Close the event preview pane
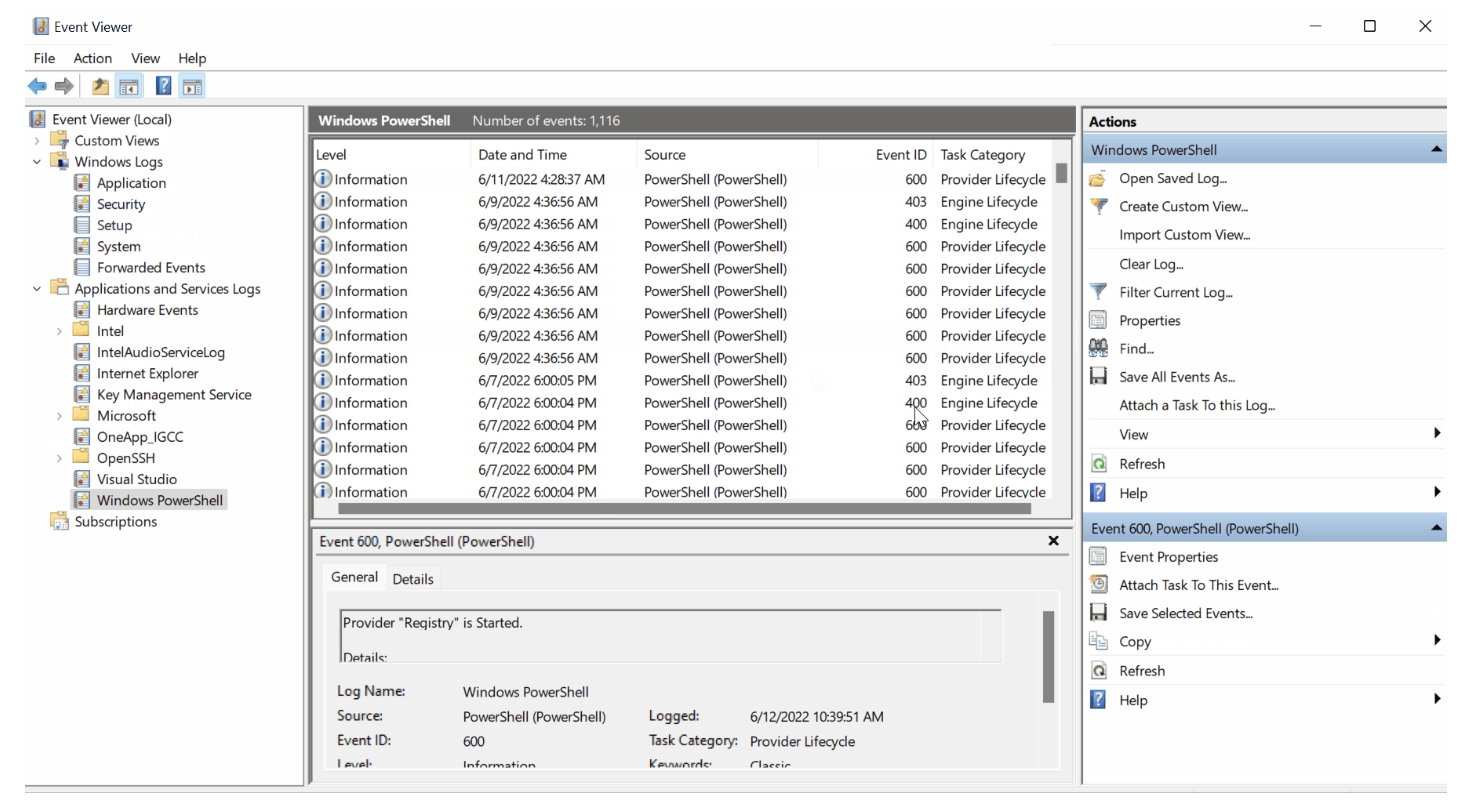 (x=1053, y=541)
